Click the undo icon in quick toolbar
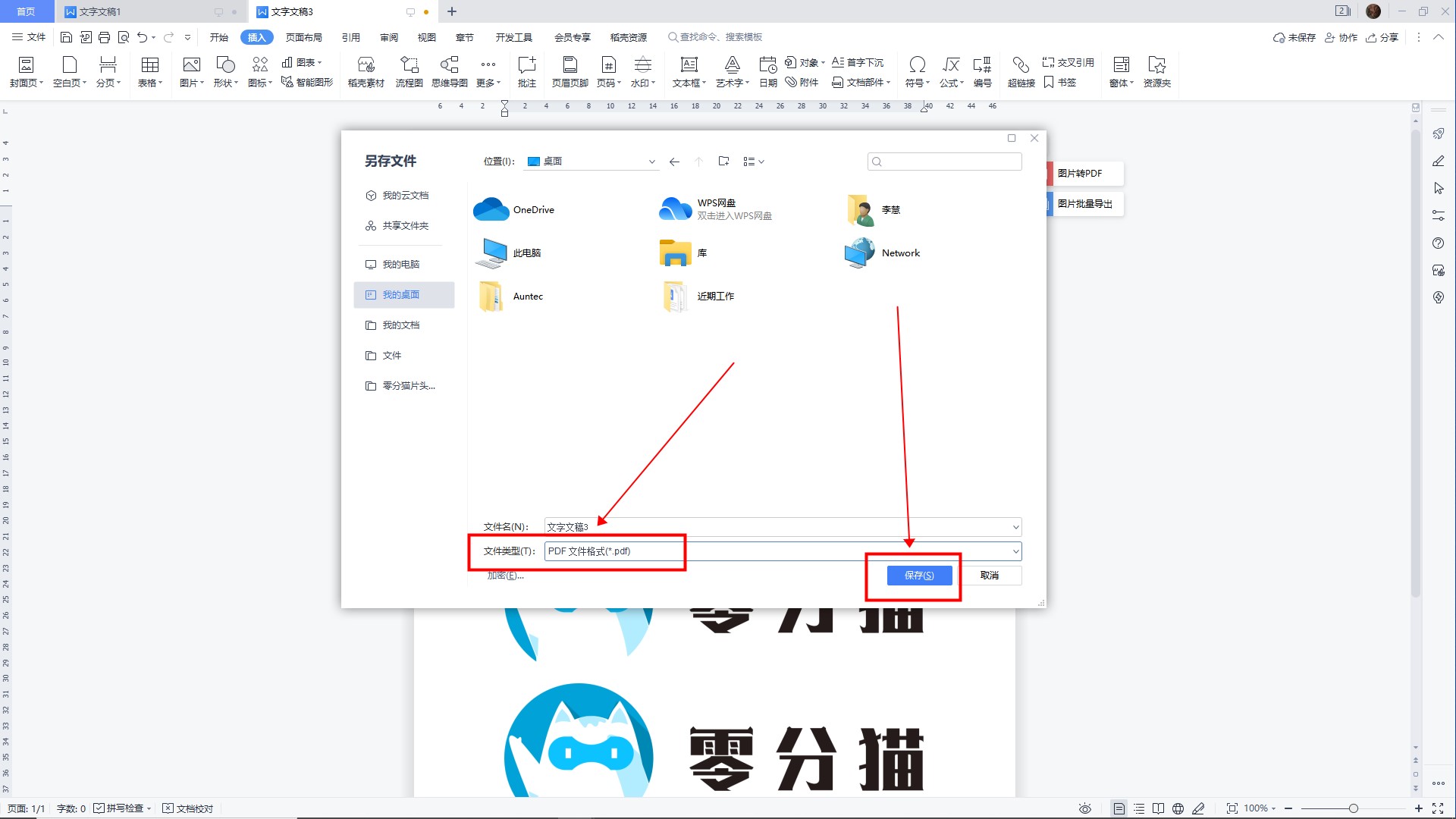This screenshot has width=1456, height=819. click(142, 37)
